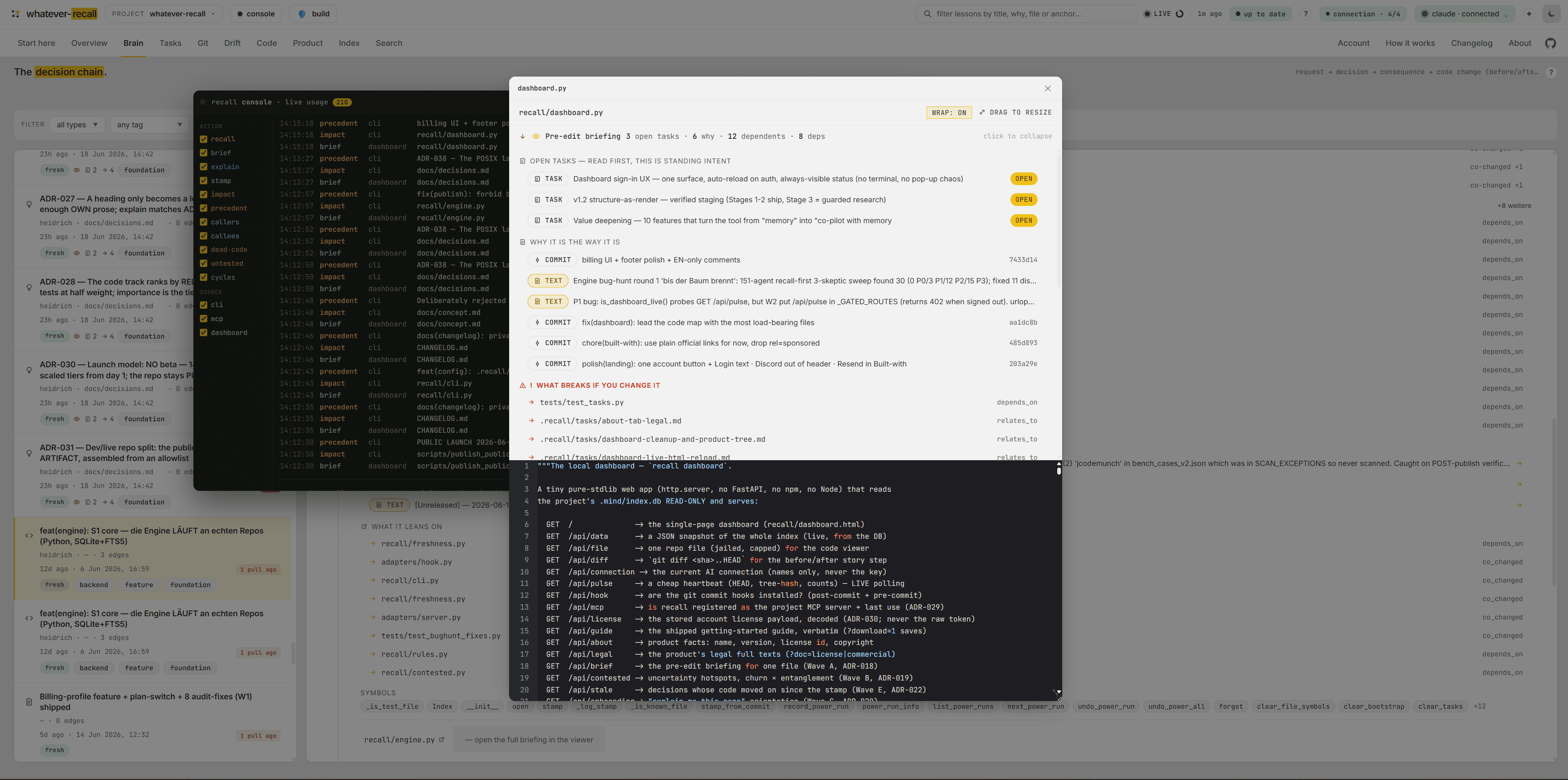Click the drag-to-resize arrow icon
1568x780 pixels.
point(982,112)
